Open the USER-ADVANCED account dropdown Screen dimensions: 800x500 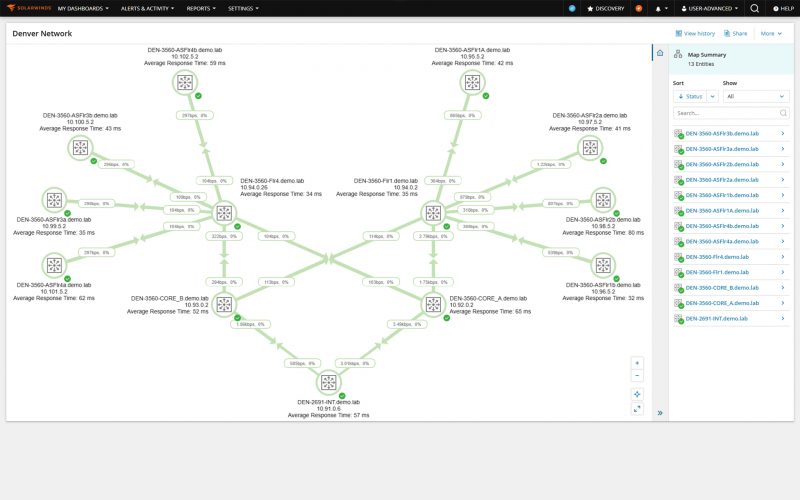click(x=710, y=9)
